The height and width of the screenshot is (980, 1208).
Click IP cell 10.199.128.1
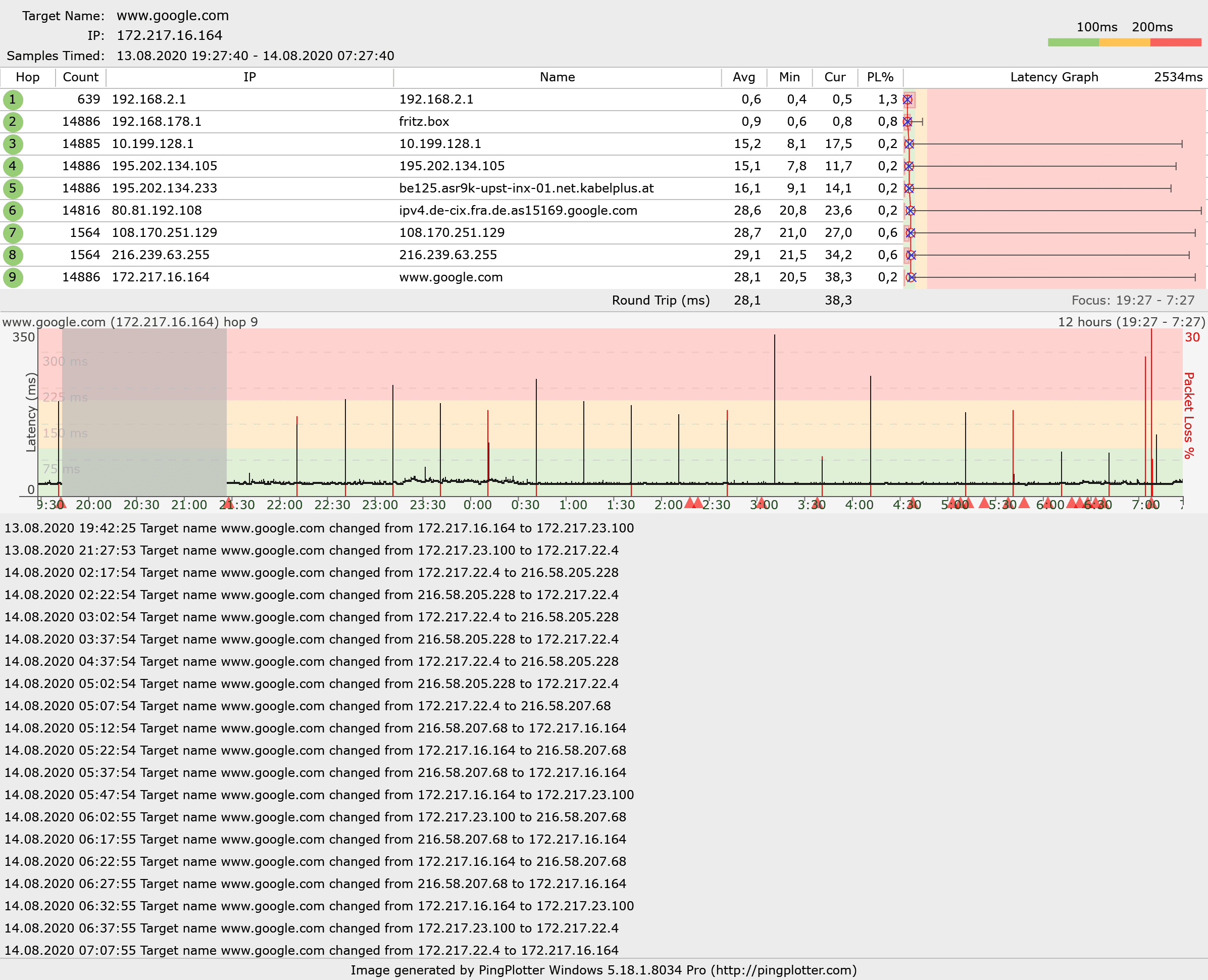click(x=153, y=144)
